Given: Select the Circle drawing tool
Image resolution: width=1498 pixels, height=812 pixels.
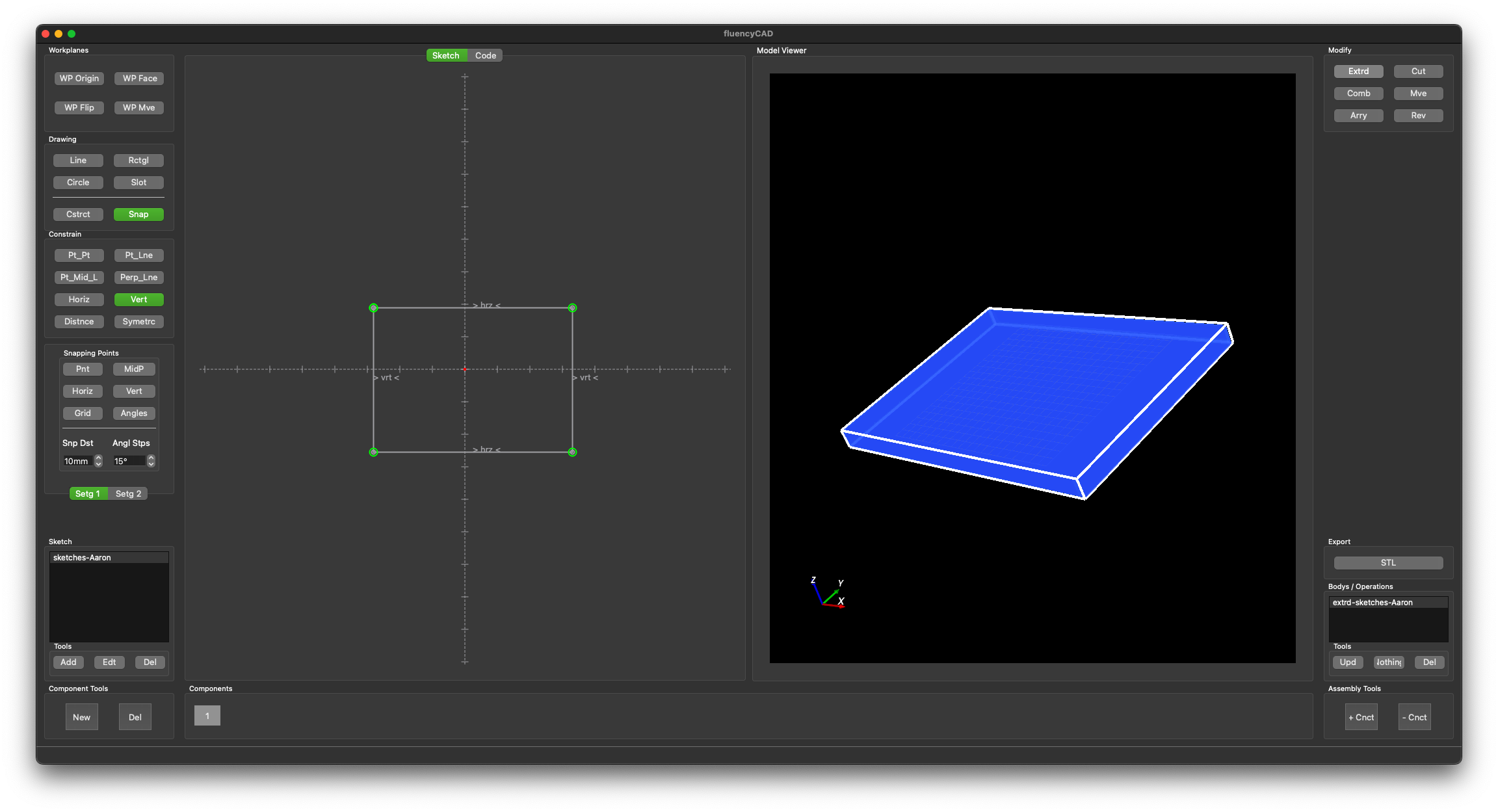Looking at the screenshot, I should coord(78,183).
